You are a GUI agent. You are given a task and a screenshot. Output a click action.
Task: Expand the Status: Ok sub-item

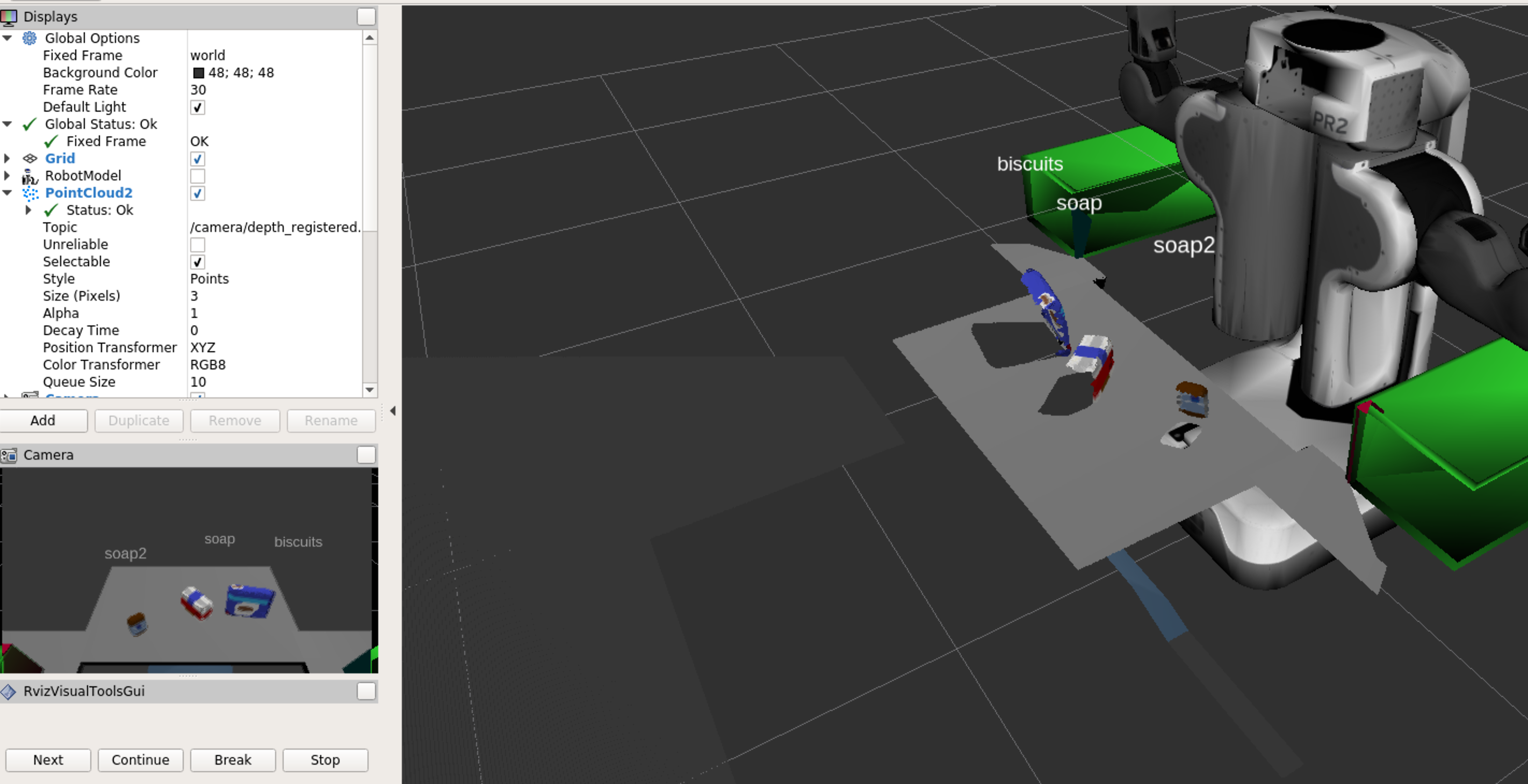coord(28,210)
